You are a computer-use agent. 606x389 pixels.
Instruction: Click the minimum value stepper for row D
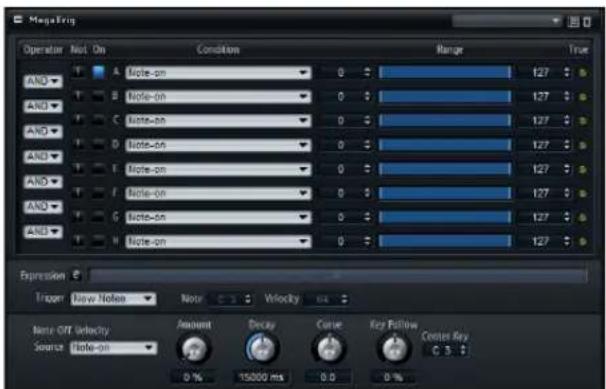tap(367, 145)
